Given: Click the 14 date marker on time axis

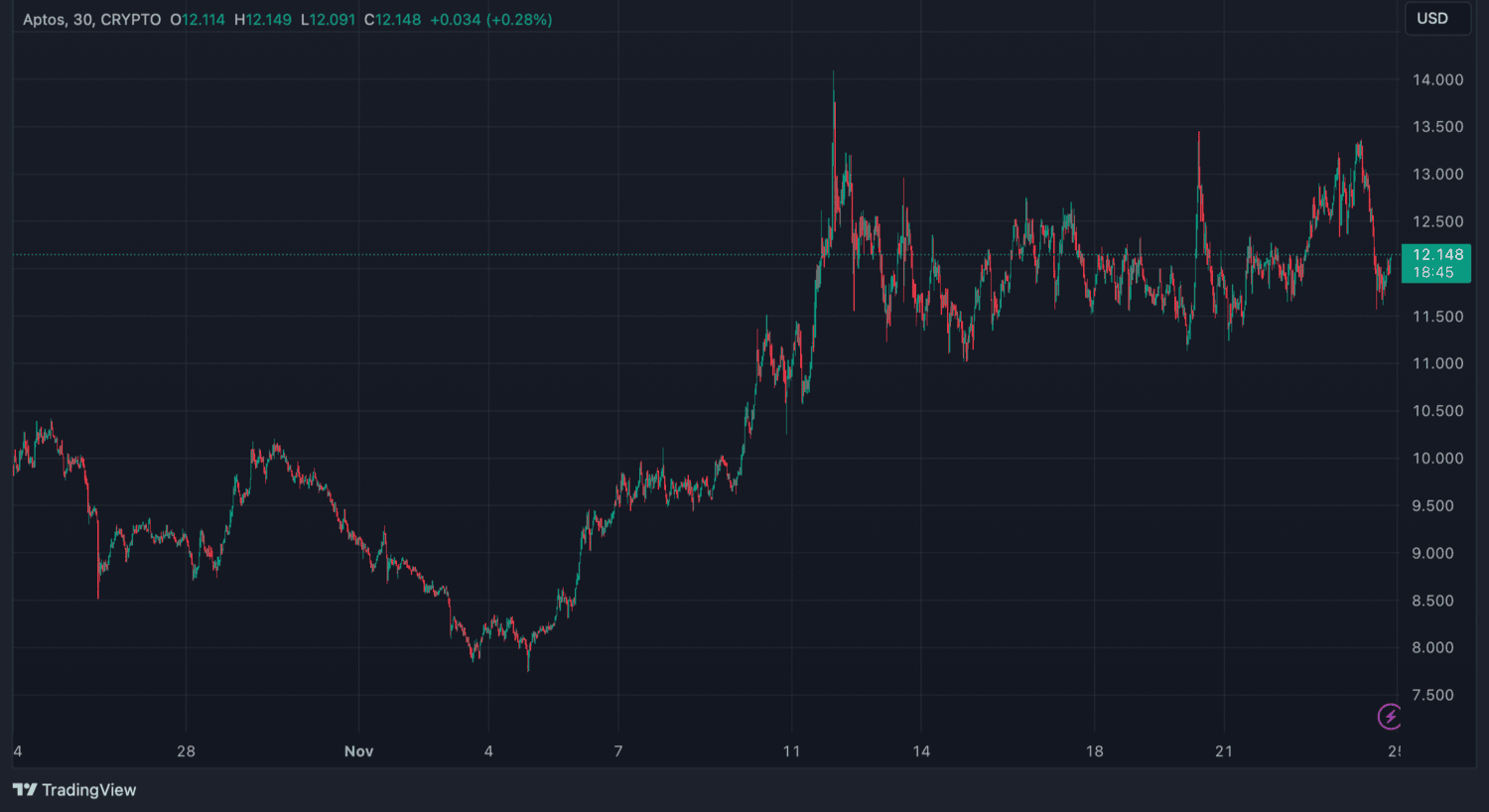Looking at the screenshot, I should pos(921,751).
